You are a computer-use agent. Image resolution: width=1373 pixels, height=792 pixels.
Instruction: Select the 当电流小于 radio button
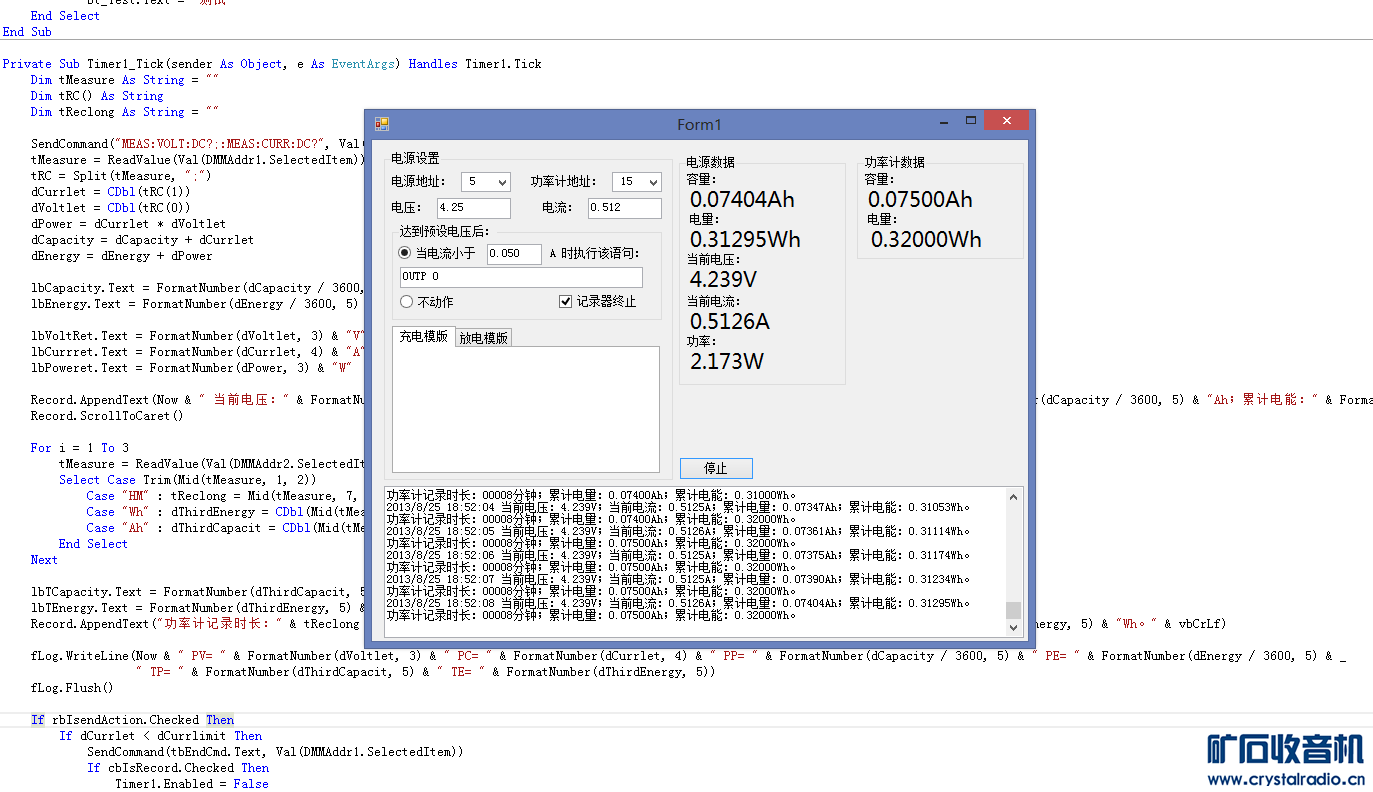tap(406, 254)
